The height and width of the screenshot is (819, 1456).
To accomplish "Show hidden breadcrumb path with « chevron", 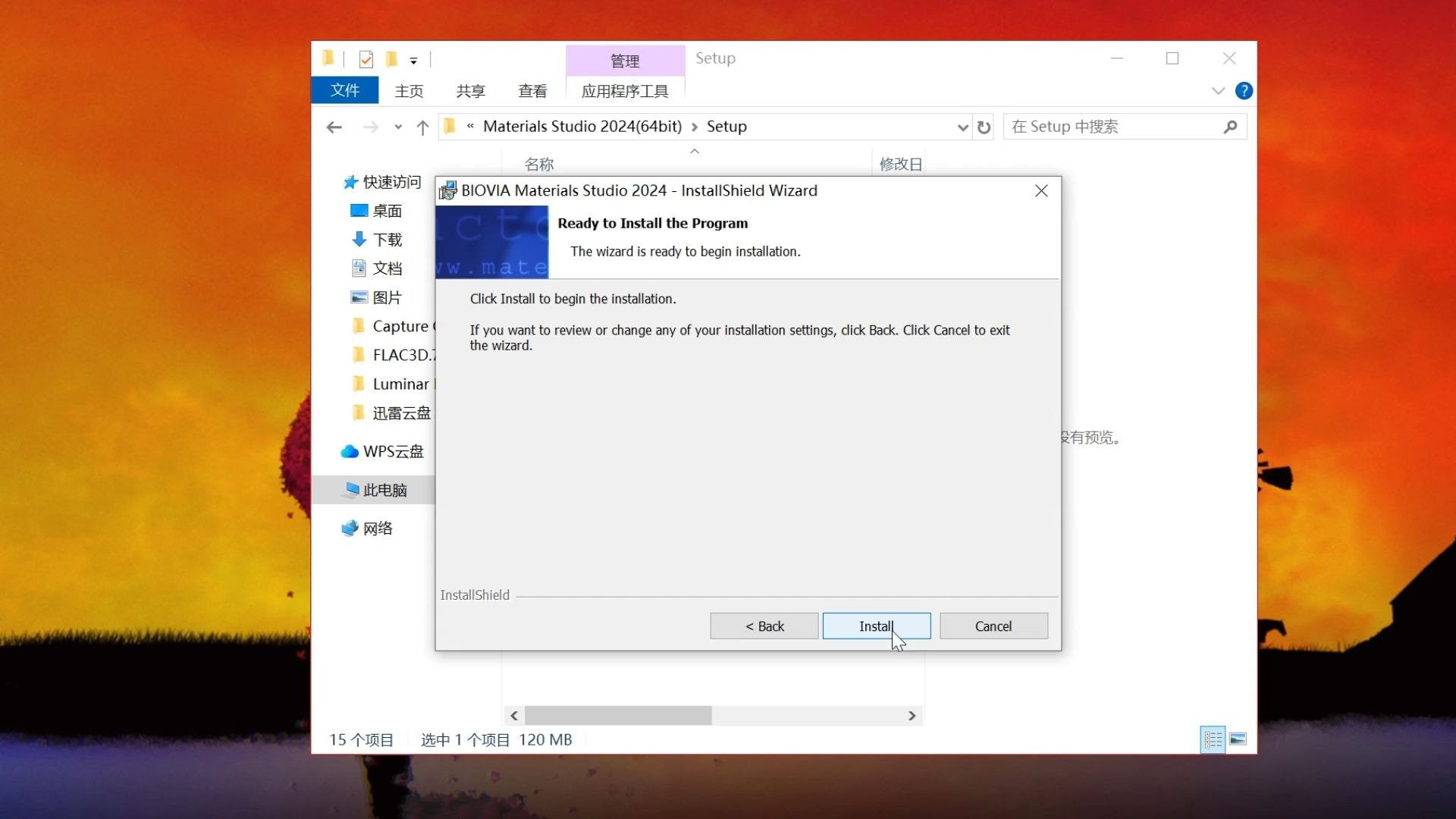I will [x=470, y=127].
